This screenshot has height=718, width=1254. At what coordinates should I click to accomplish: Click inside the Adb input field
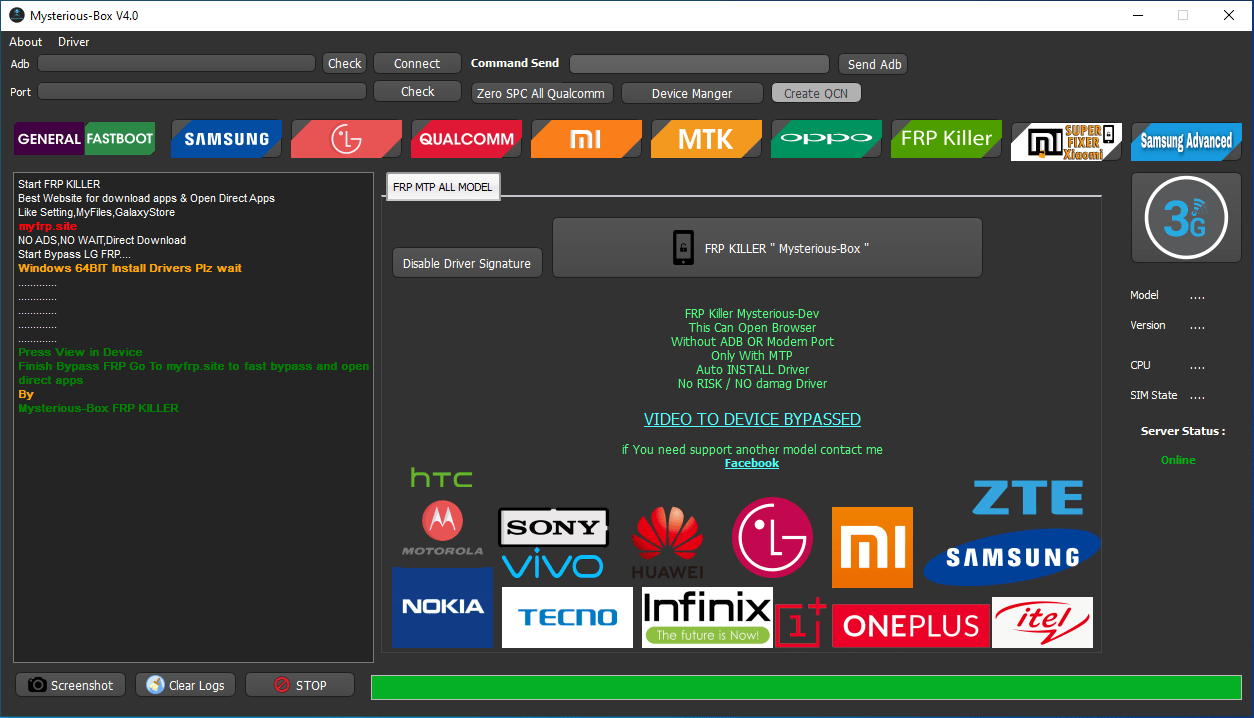pos(176,63)
